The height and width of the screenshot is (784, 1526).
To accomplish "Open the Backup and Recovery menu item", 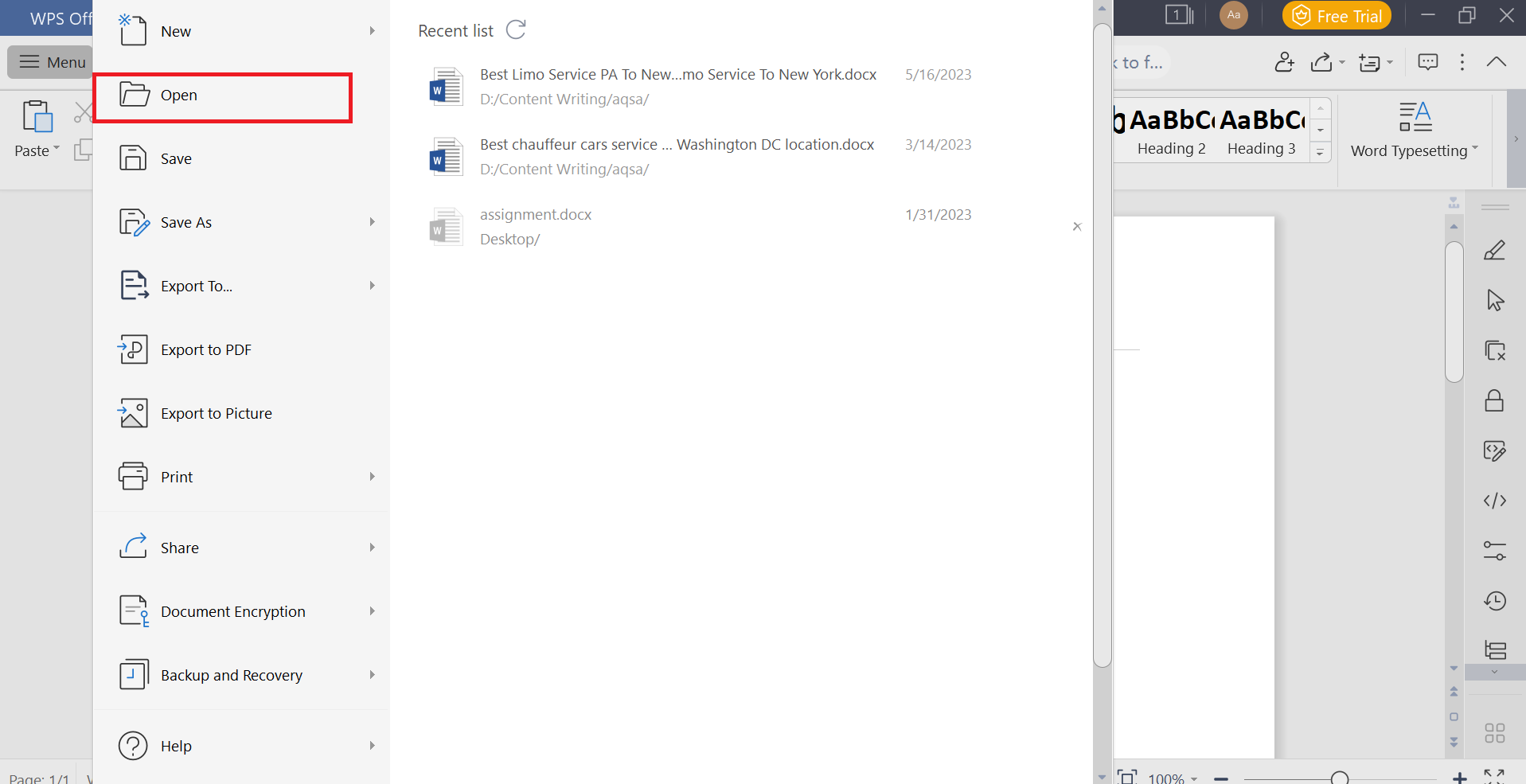I will [x=232, y=674].
